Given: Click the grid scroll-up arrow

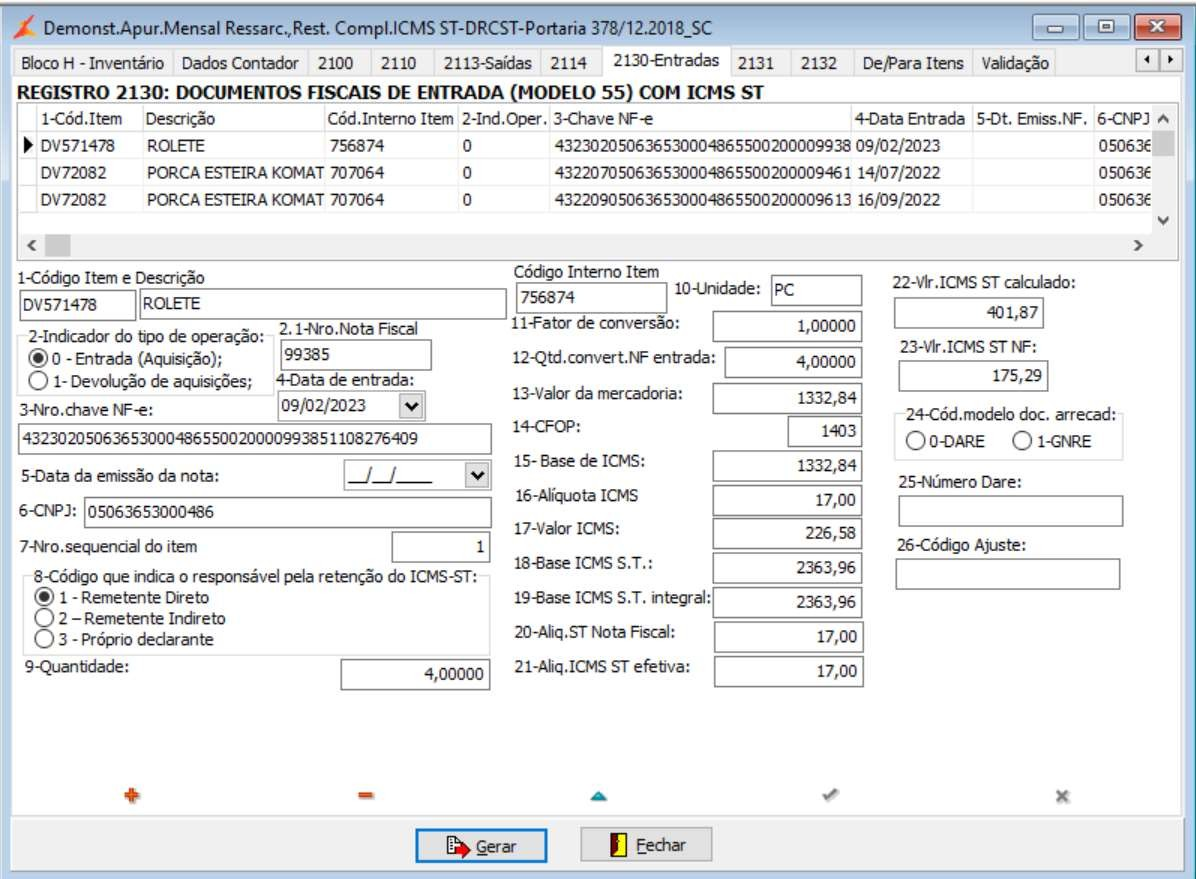Looking at the screenshot, I should tap(1163, 118).
